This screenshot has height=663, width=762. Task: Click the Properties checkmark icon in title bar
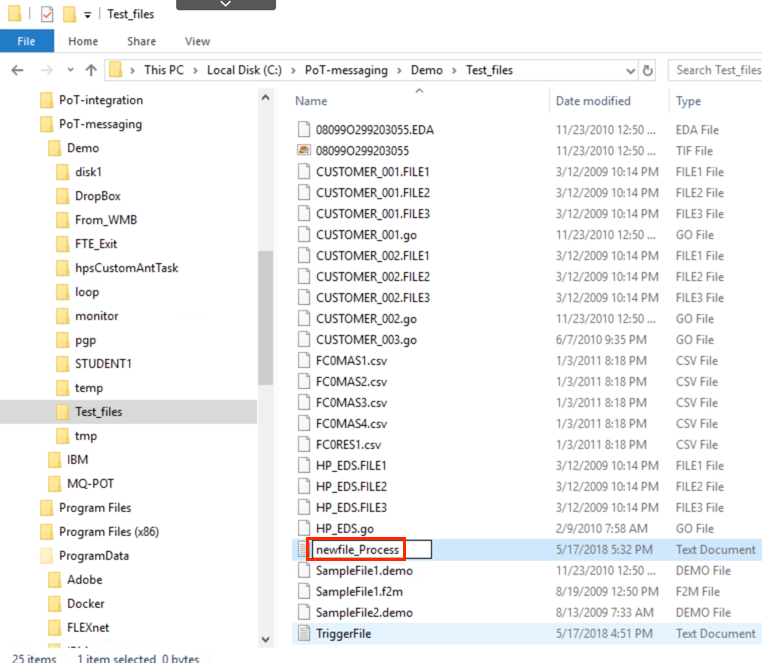pyautogui.click(x=47, y=14)
